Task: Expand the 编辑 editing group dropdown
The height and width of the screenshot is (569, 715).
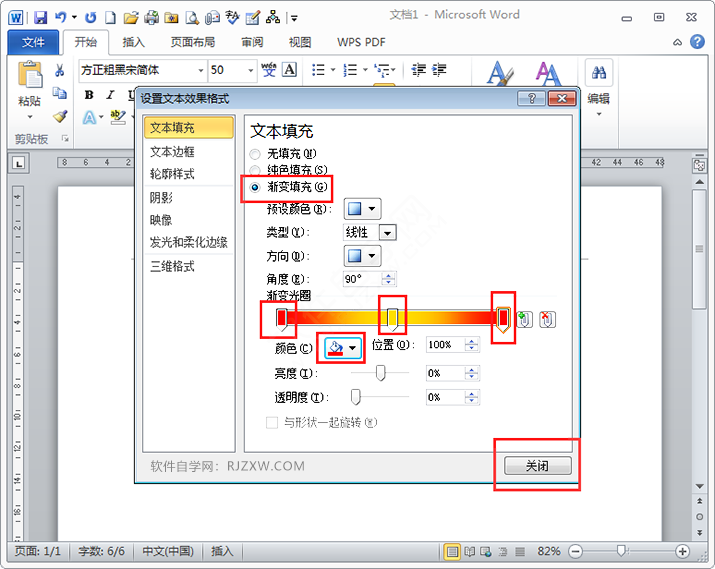Action: (x=599, y=114)
